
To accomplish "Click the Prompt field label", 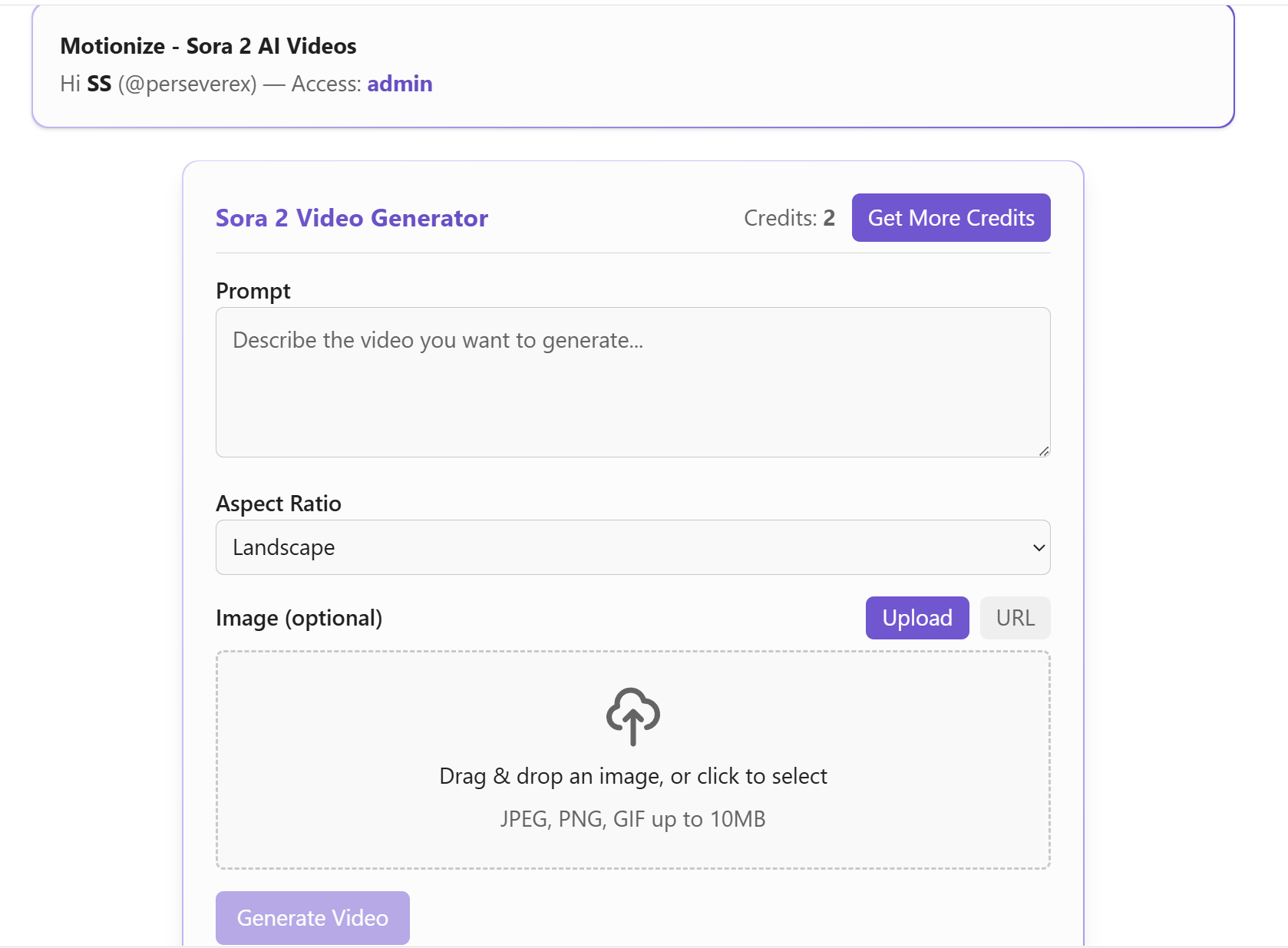I will click(x=253, y=291).
